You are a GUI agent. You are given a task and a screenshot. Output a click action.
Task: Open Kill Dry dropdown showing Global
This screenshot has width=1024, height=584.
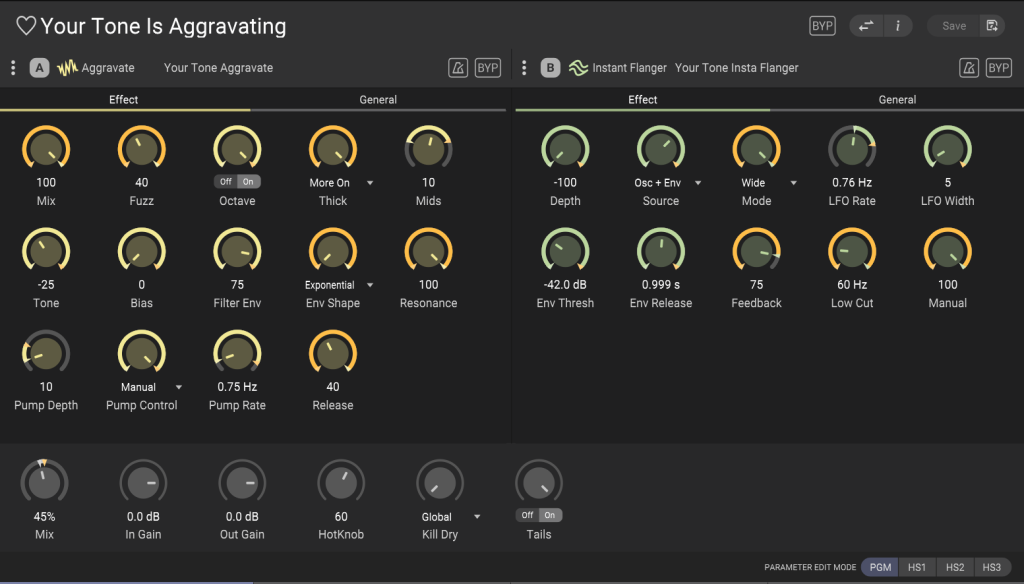coord(450,517)
